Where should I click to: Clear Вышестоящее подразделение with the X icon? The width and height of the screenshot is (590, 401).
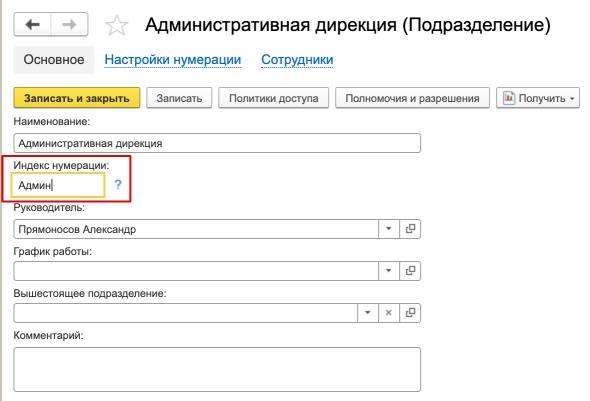coord(389,313)
